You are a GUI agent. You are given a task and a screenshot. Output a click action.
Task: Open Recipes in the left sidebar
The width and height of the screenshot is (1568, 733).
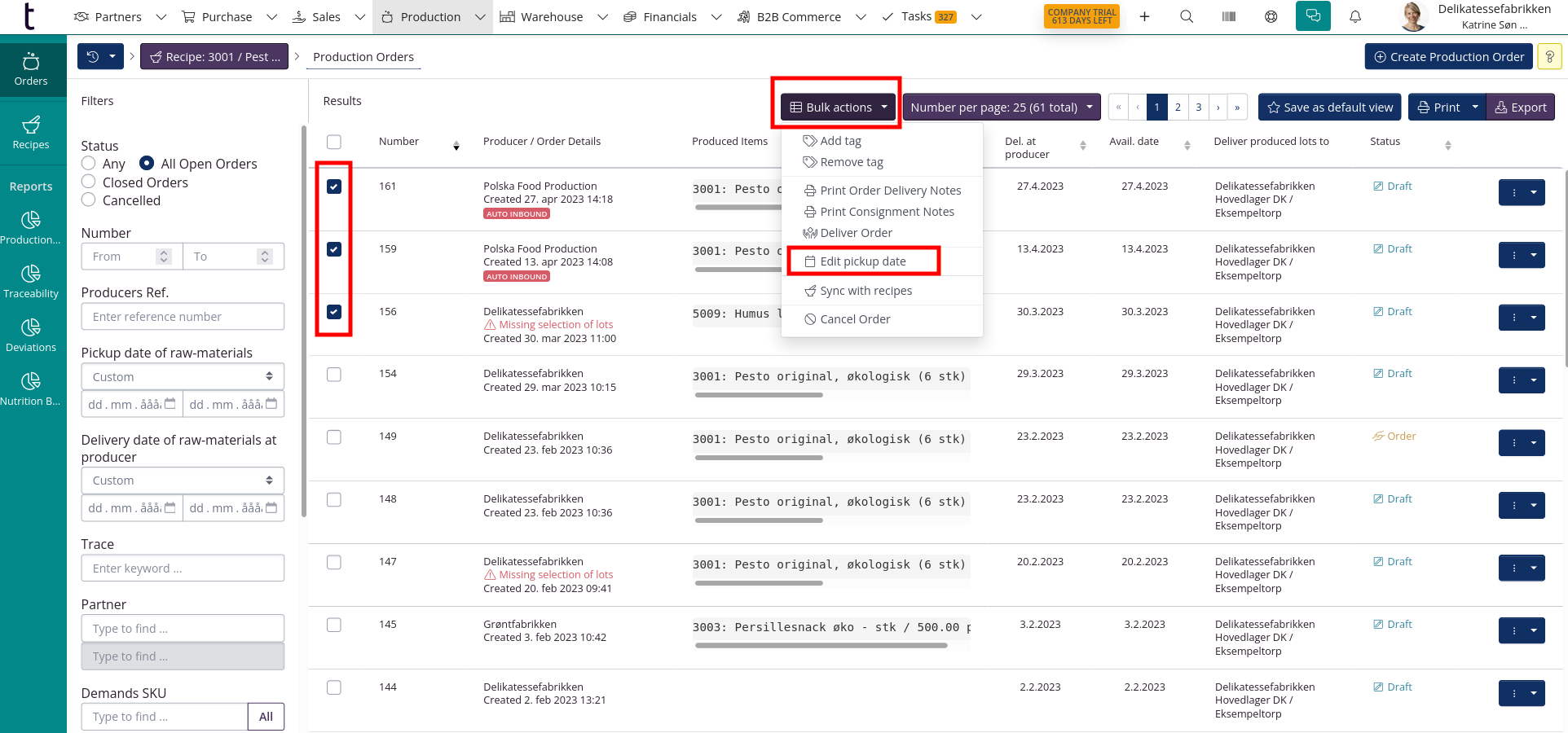pyautogui.click(x=31, y=132)
